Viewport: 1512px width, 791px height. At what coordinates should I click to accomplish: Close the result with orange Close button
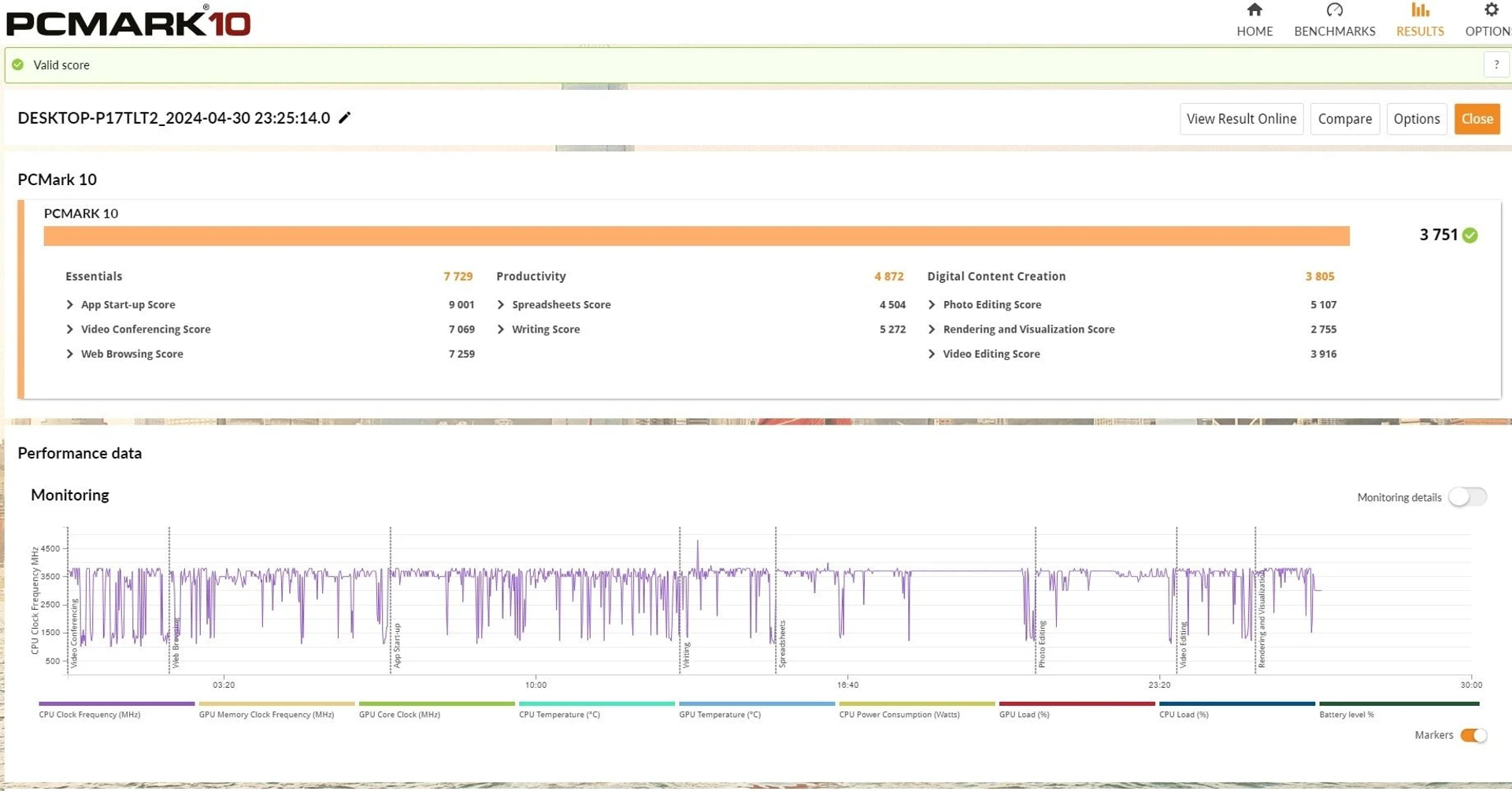coord(1477,119)
